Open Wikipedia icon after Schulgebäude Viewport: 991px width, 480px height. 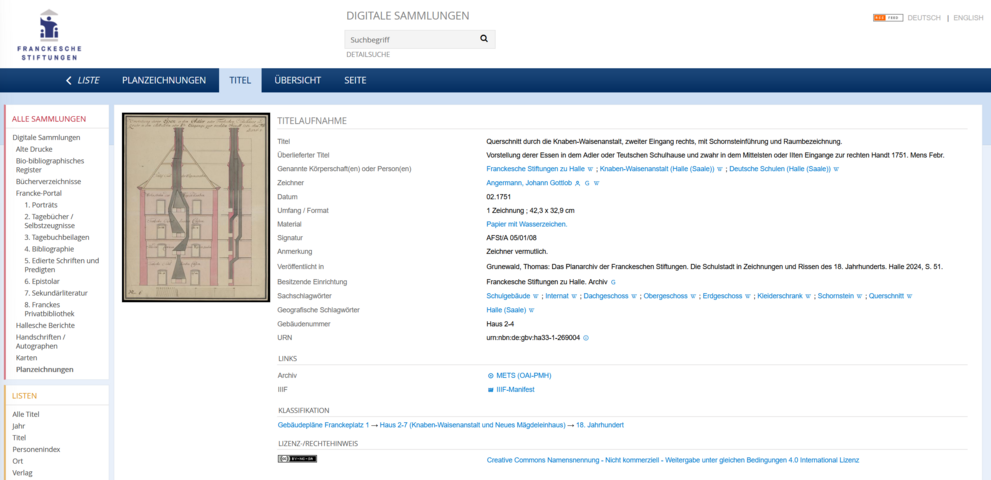click(x=535, y=296)
